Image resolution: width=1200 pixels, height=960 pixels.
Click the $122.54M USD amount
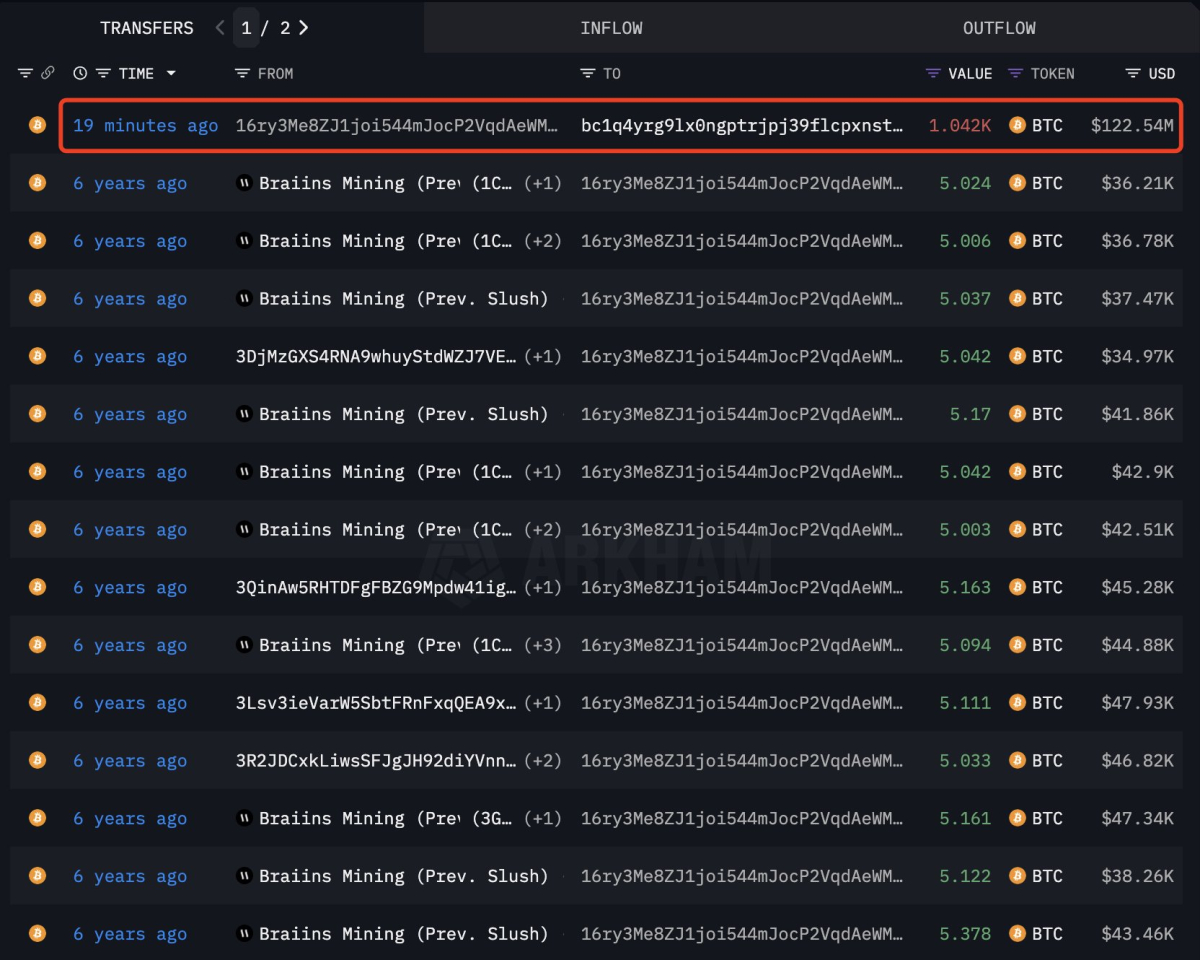[1132, 125]
